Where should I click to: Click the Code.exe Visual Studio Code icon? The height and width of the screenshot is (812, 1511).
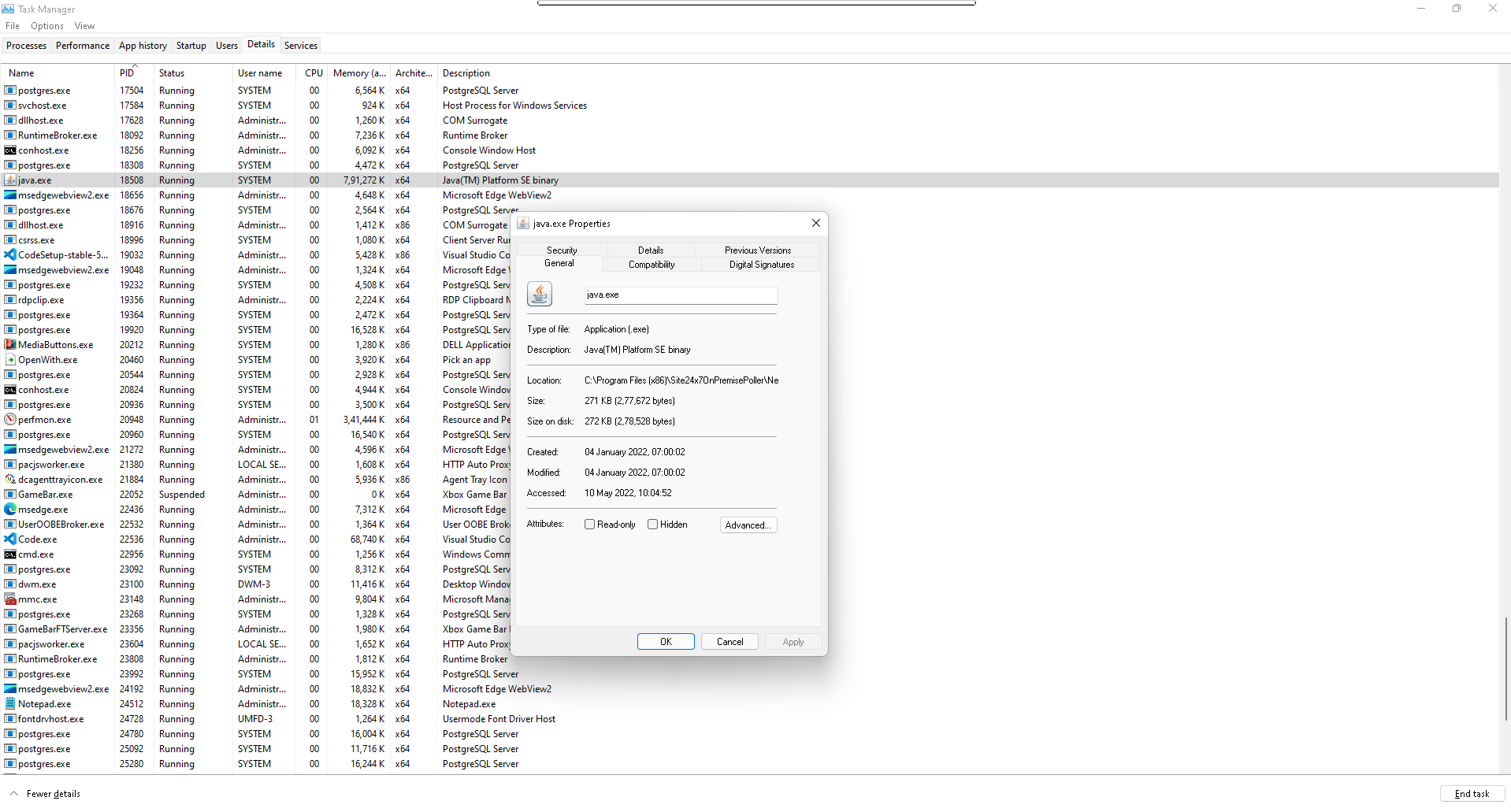pos(10,539)
